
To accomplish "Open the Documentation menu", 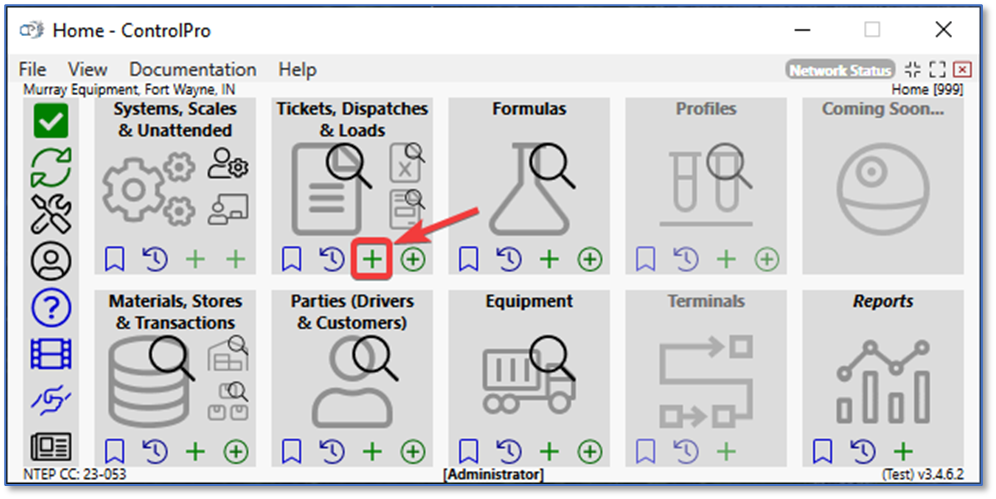I will pyautogui.click(x=192, y=70).
